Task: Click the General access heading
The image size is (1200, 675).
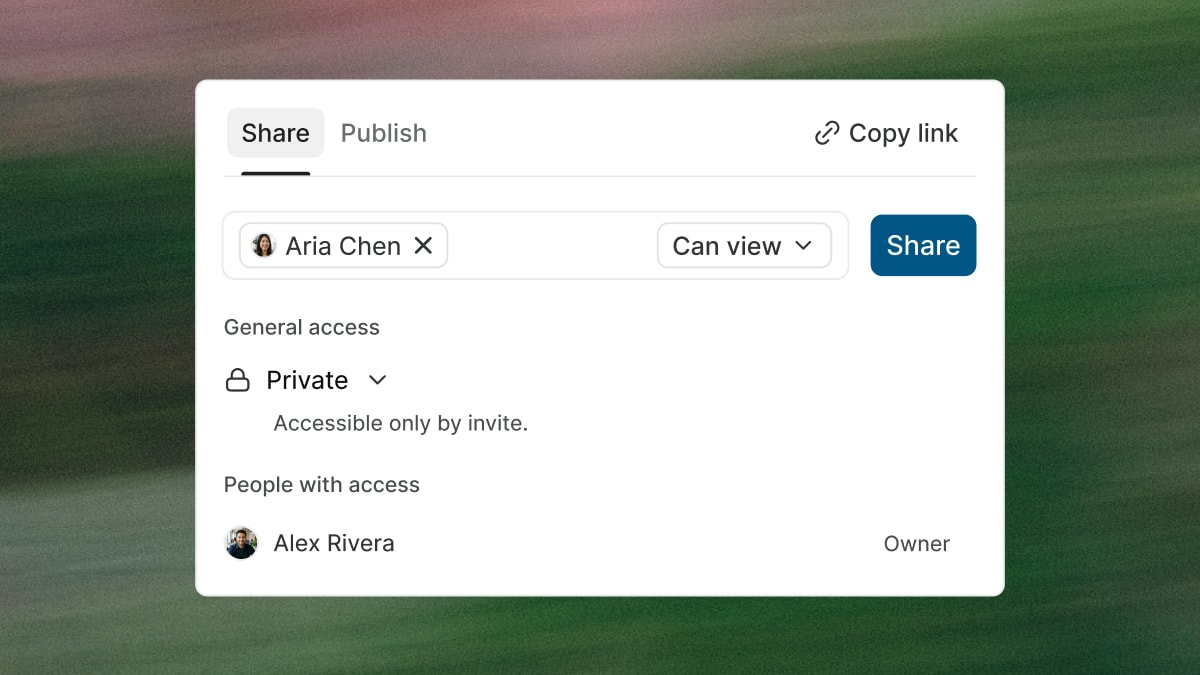Action: pos(302,327)
